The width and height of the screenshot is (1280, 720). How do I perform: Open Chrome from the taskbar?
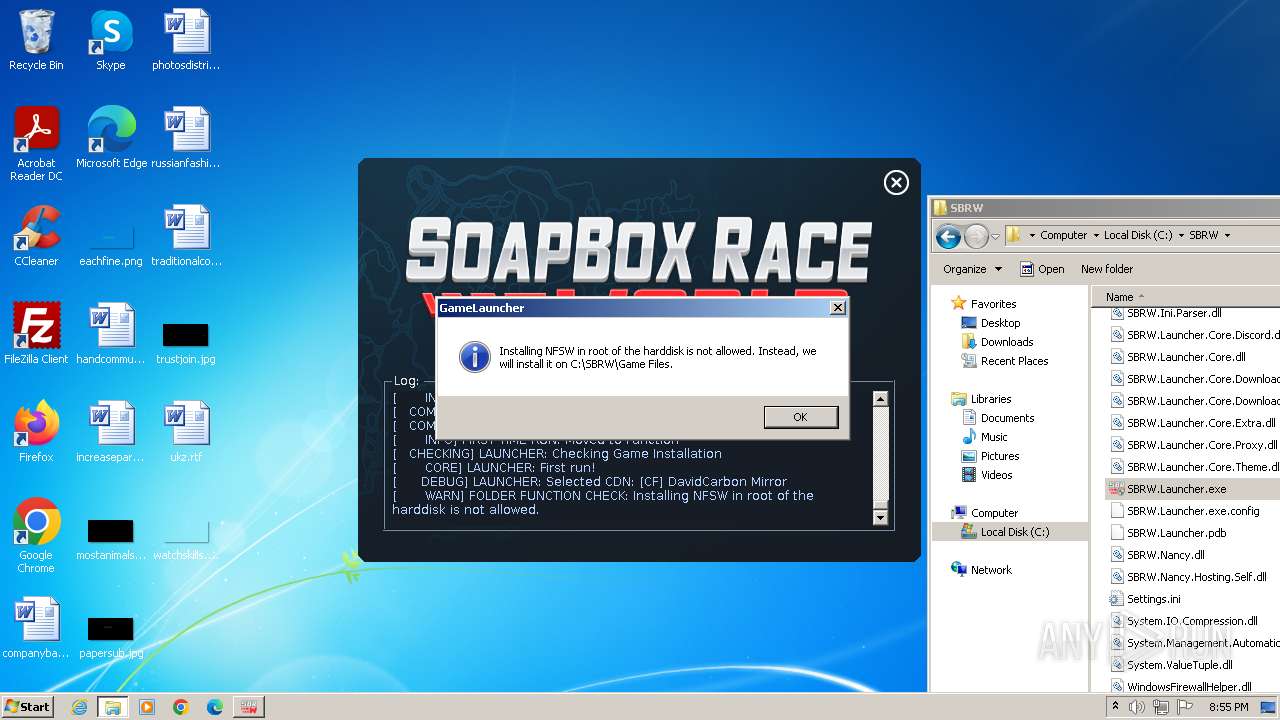click(x=181, y=707)
